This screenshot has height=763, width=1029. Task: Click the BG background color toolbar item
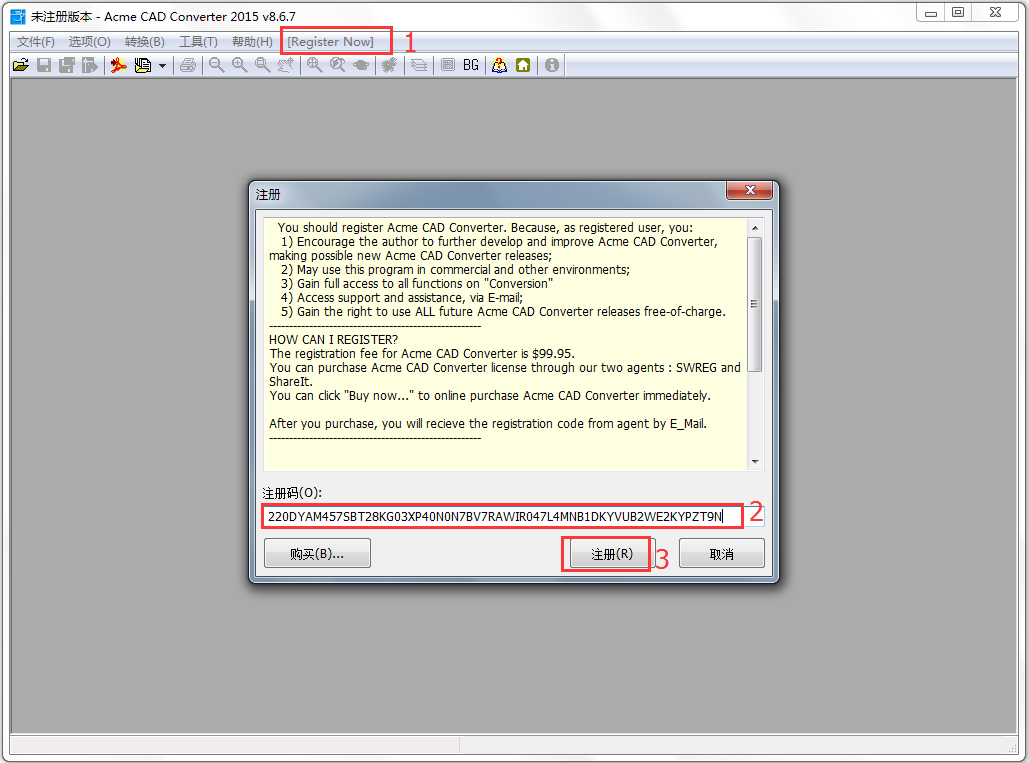[x=470, y=64]
